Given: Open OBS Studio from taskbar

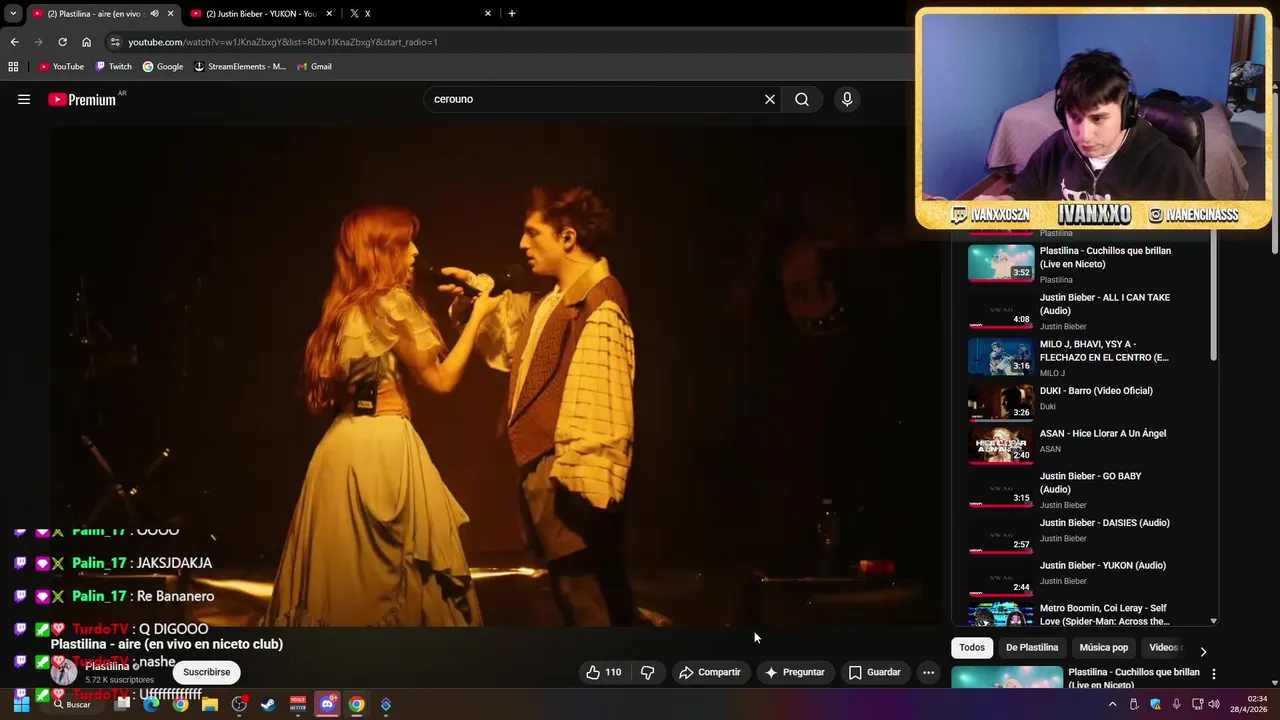Looking at the screenshot, I should coord(239,704).
